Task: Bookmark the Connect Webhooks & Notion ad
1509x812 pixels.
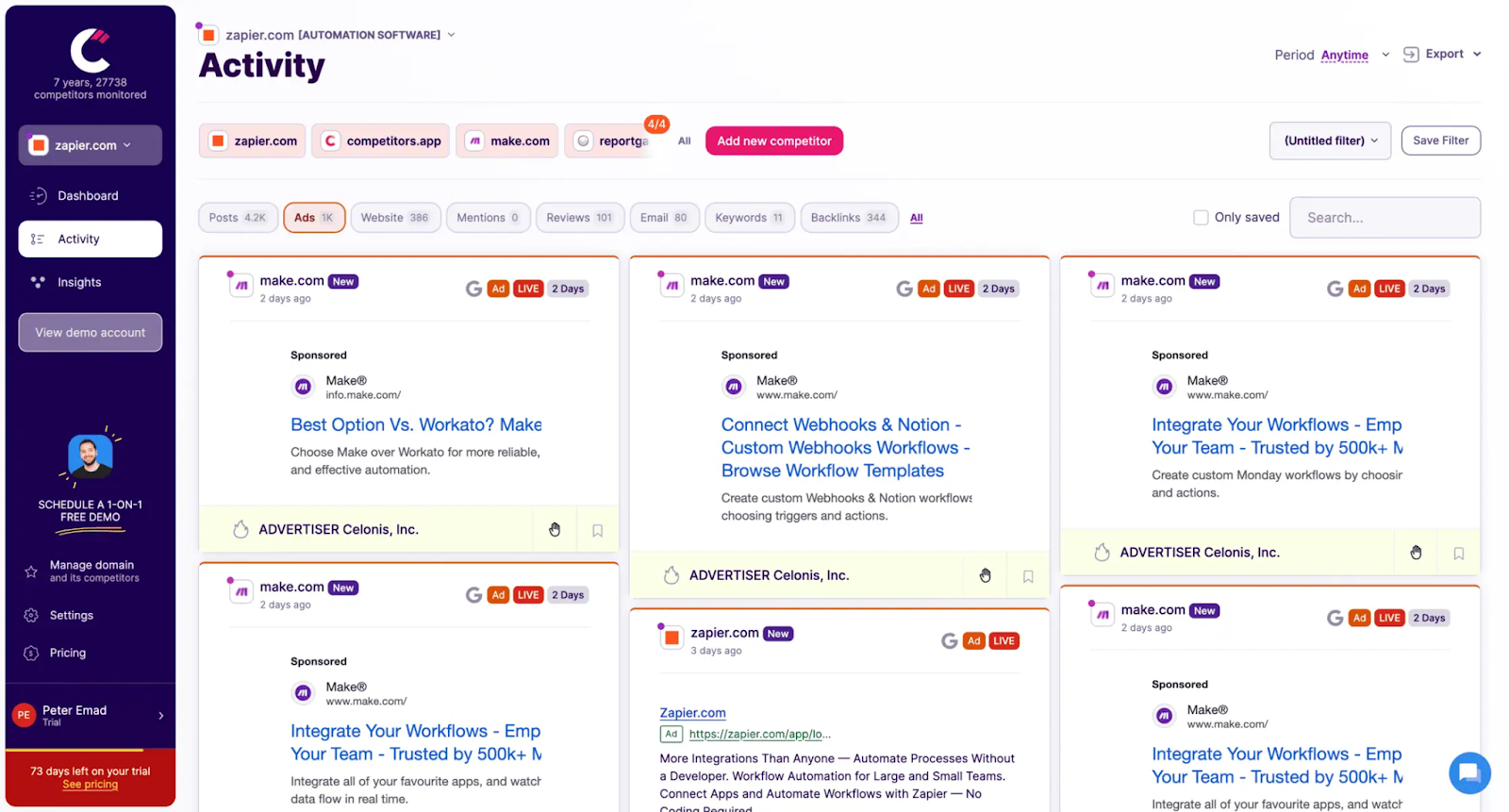Action: click(x=1028, y=576)
